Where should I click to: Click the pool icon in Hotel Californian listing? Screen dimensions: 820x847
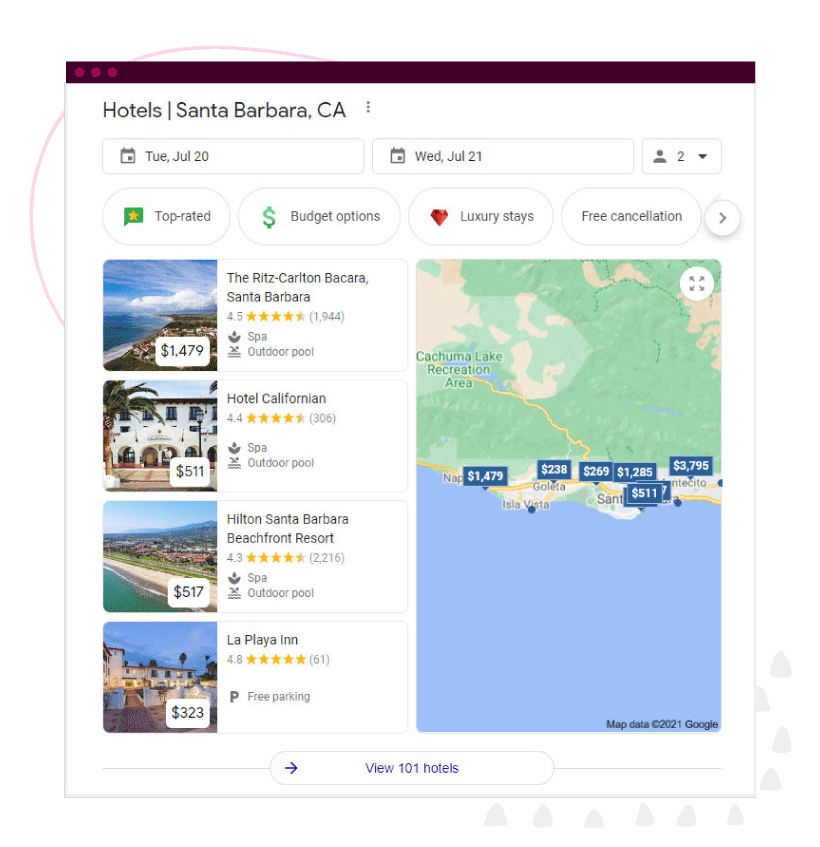pyautogui.click(x=234, y=463)
